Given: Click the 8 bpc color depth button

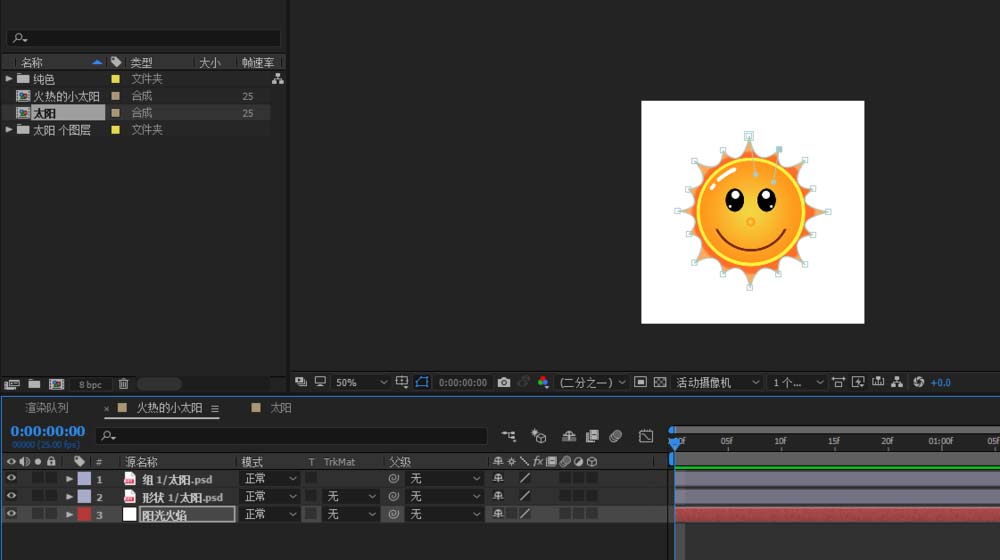Looking at the screenshot, I should [x=90, y=384].
